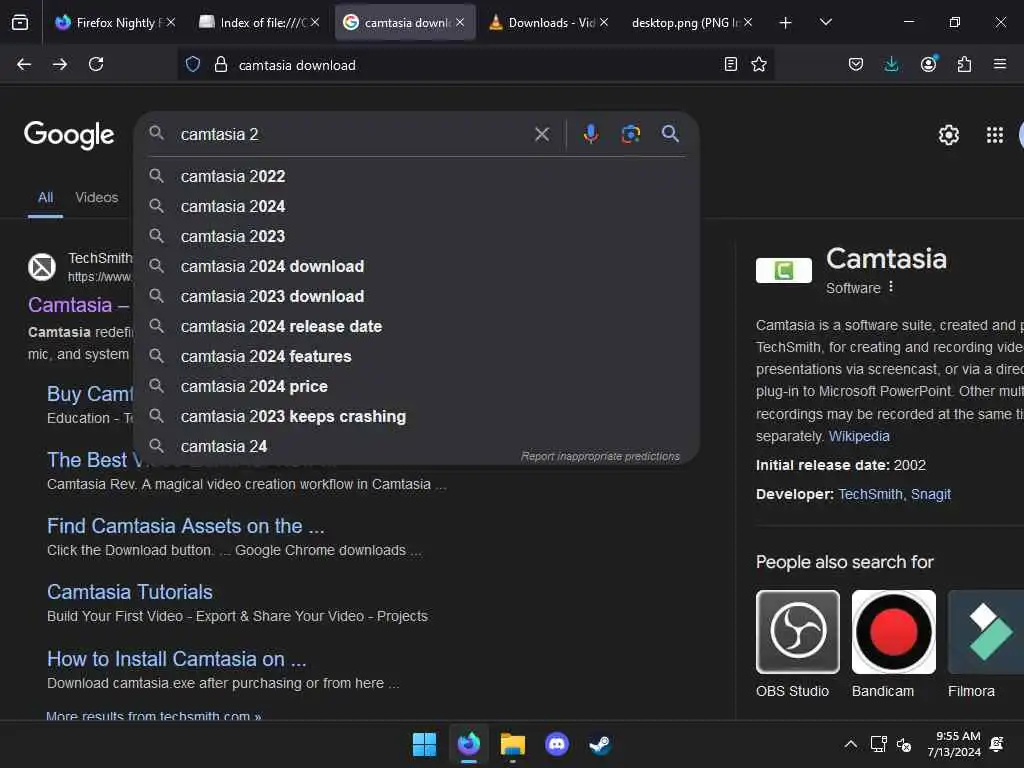Choose suggestion camtasia 2024 download
The width and height of the screenshot is (1024, 768).
point(417,266)
